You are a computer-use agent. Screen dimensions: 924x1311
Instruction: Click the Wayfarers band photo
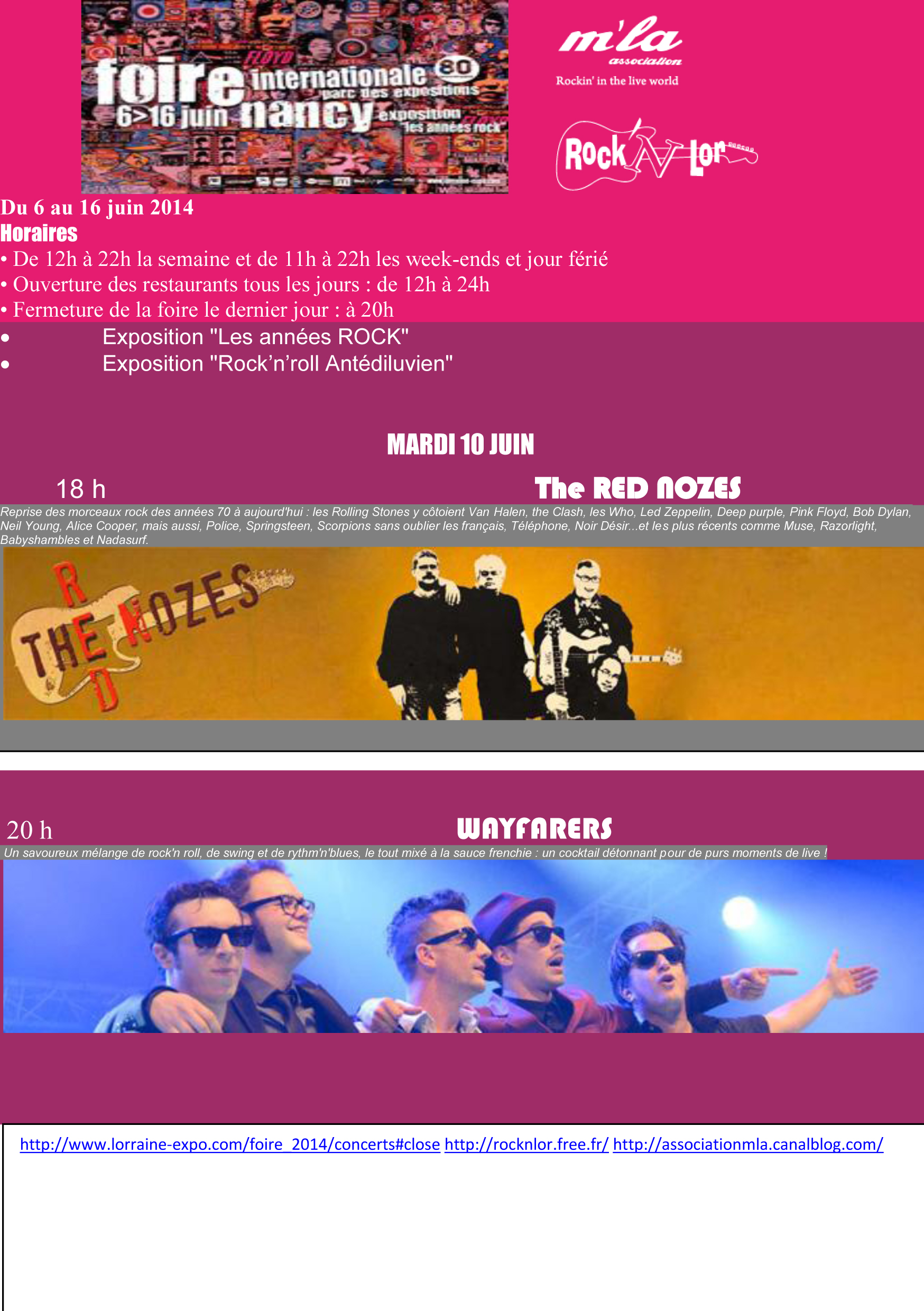pos(463,946)
